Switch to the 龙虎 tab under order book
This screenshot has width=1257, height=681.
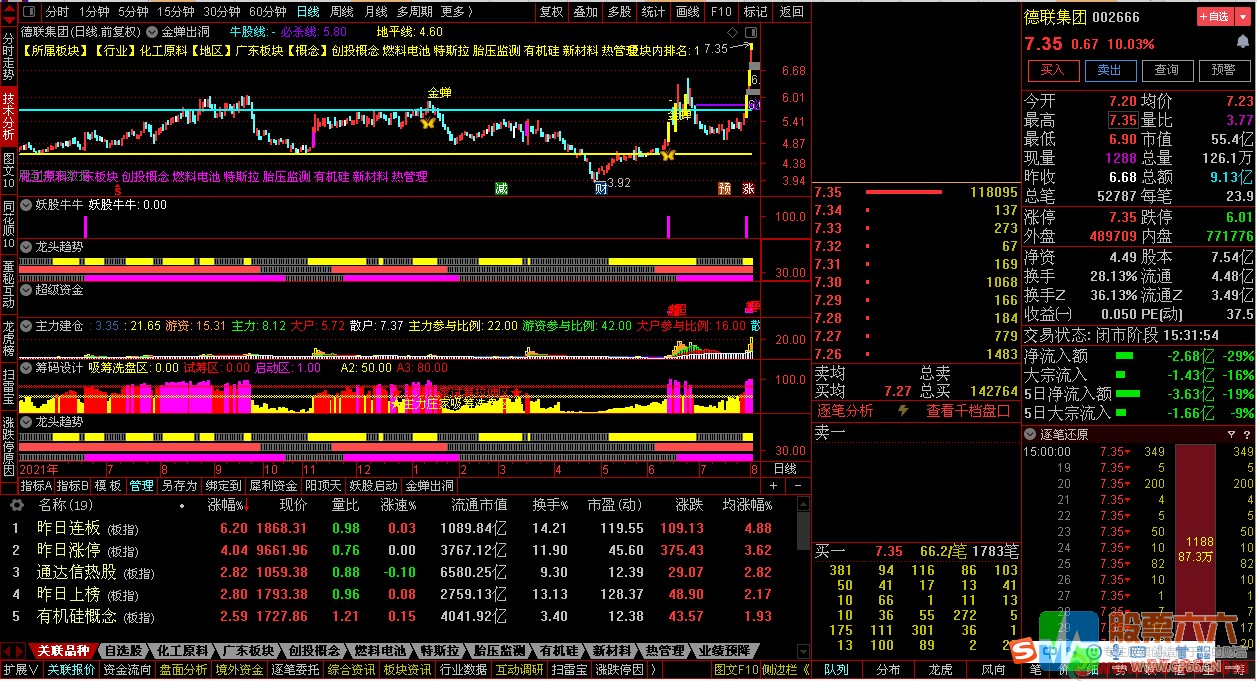click(x=940, y=670)
